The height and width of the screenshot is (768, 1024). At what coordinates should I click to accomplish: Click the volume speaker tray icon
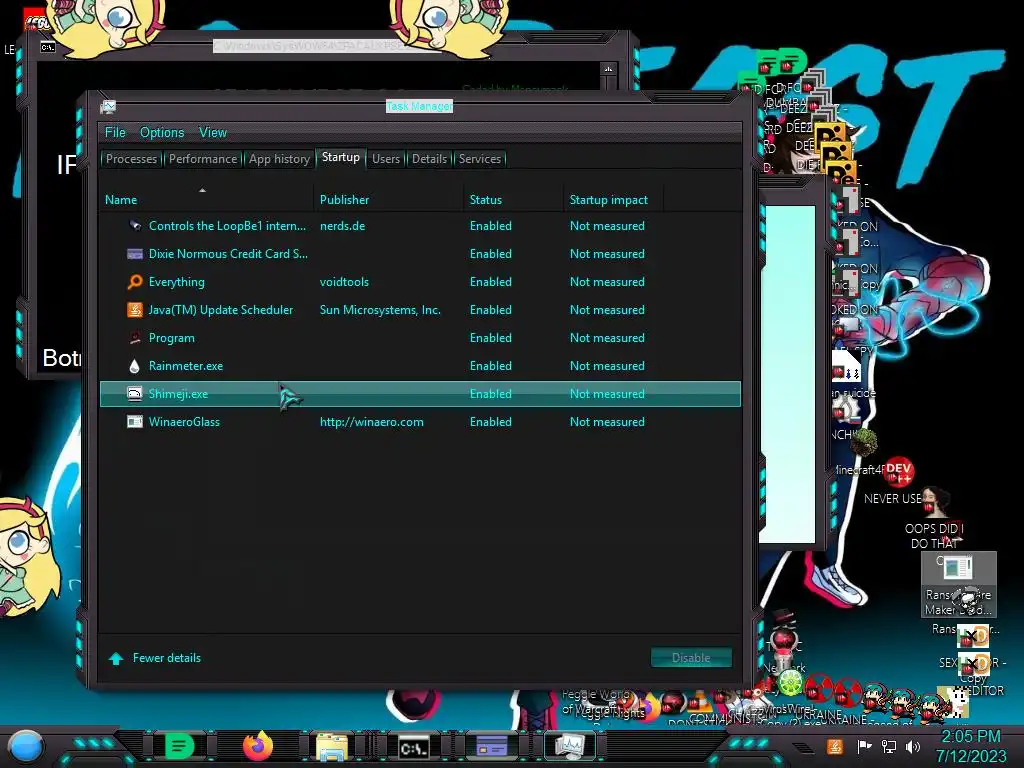click(914, 746)
